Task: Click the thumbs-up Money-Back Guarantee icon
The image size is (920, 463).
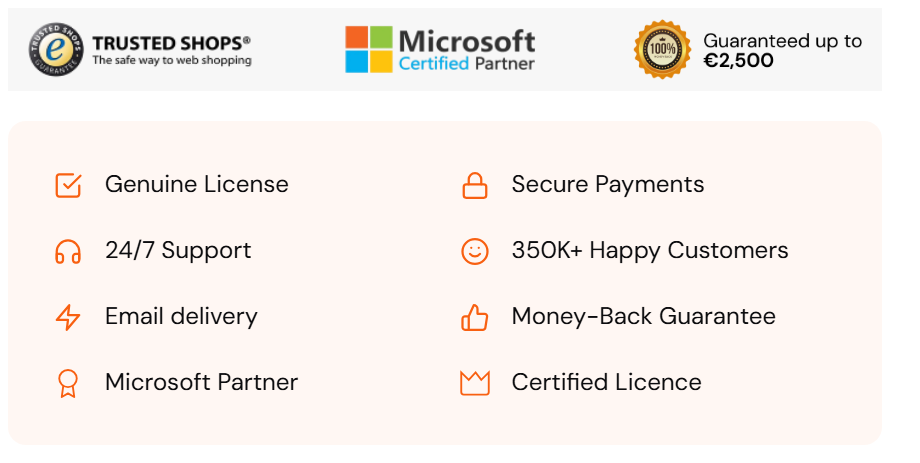Action: [474, 317]
